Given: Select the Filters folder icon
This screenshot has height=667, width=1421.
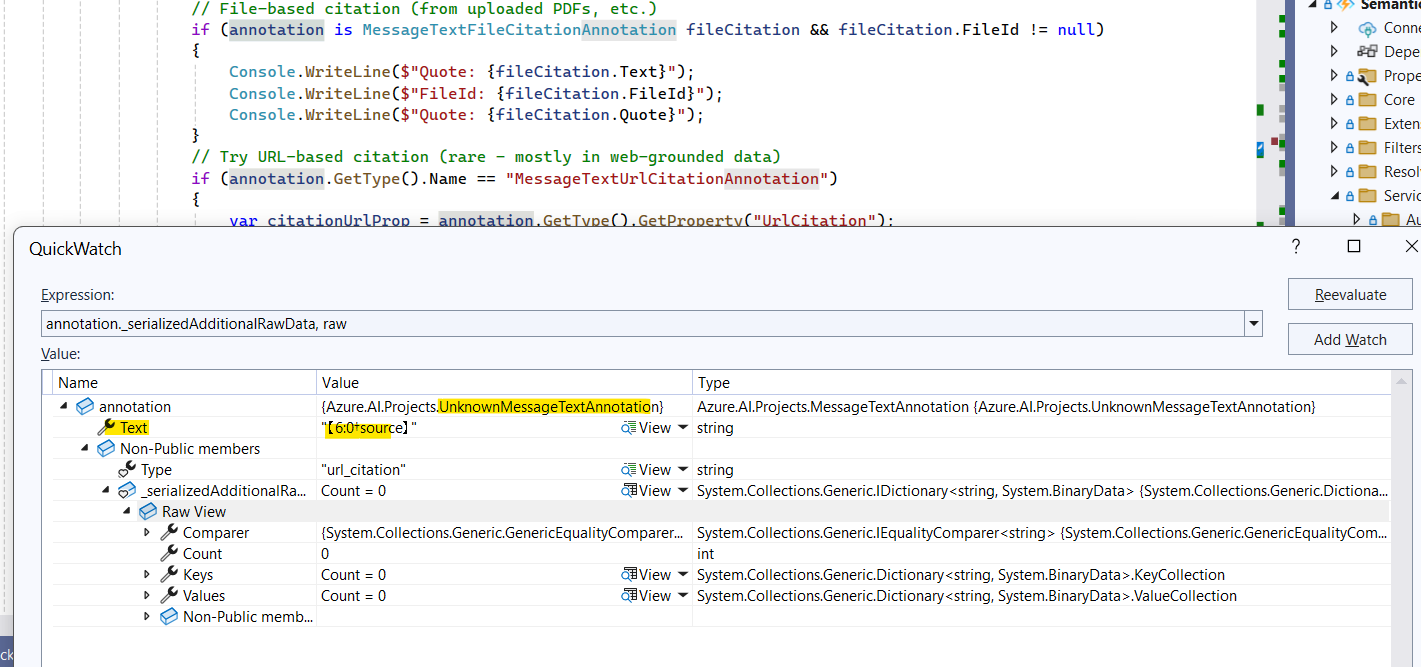Looking at the screenshot, I should (1367, 147).
